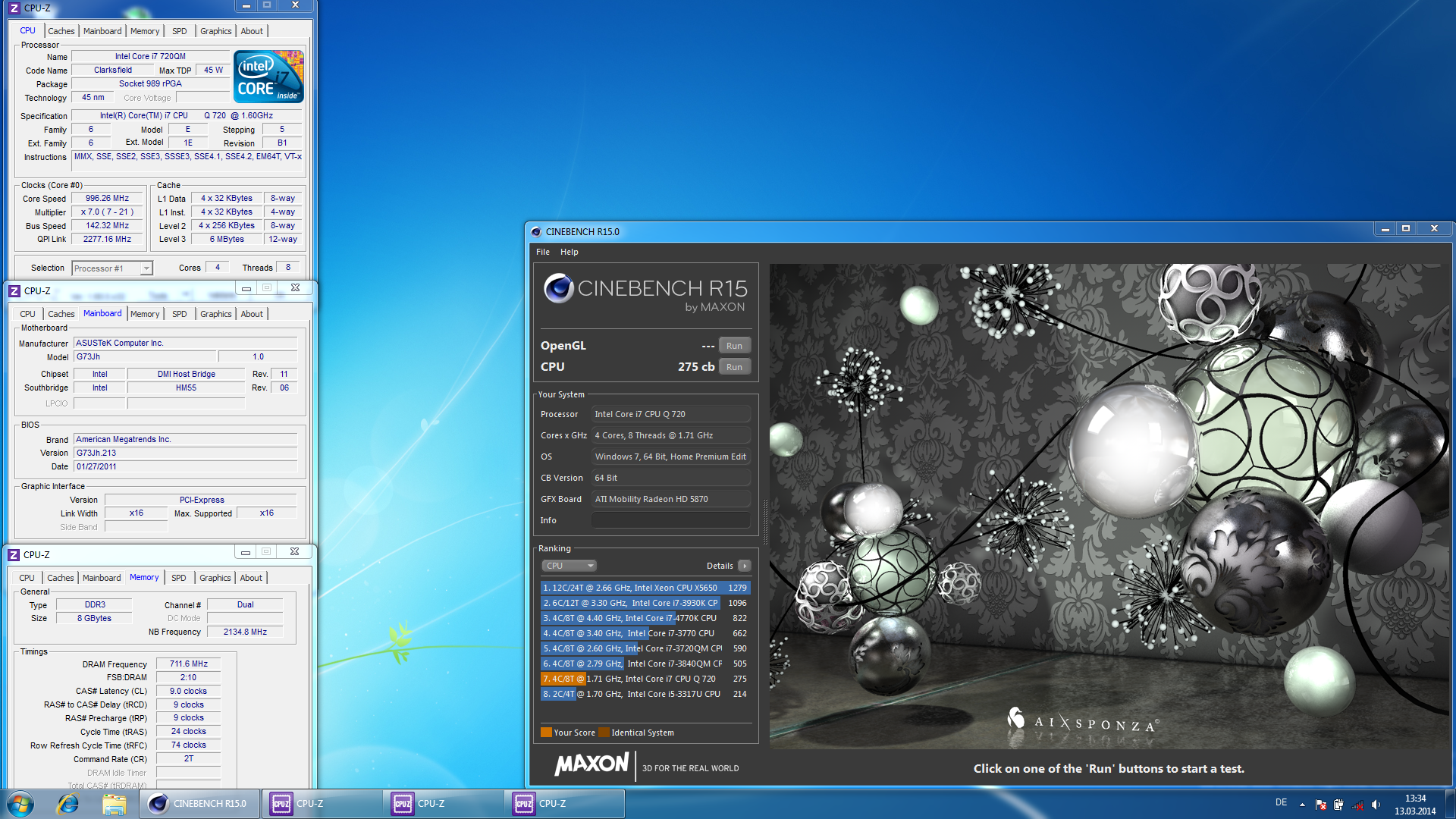This screenshot has height=819, width=1456.
Task: Show hidden tray icons arrow
Action: pos(1302,805)
